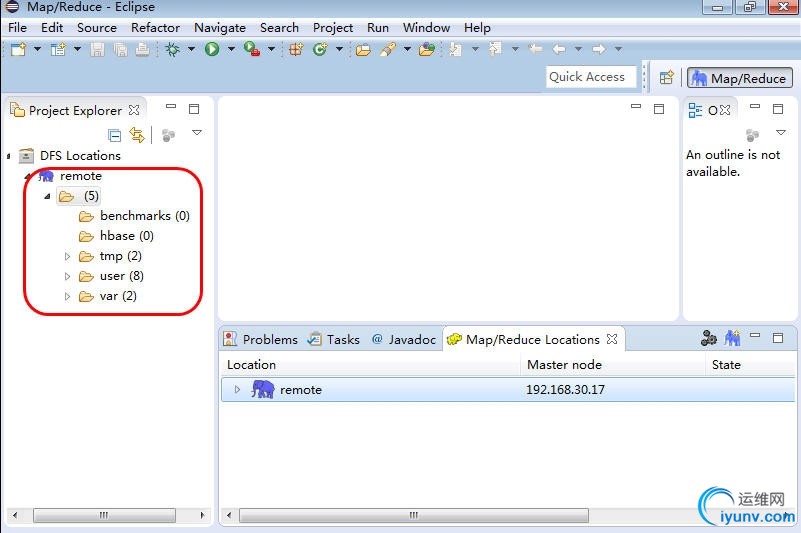Select the Map/Reduce perspective button
Image resolution: width=801 pixels, height=533 pixels.
point(740,78)
